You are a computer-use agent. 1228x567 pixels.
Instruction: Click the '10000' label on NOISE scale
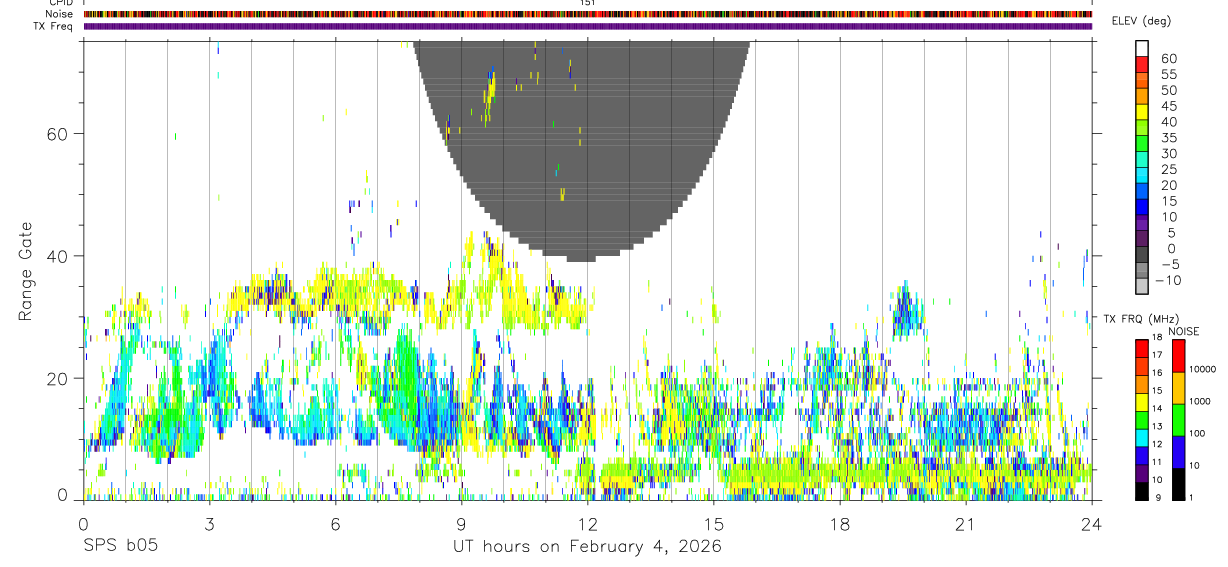point(1201,370)
